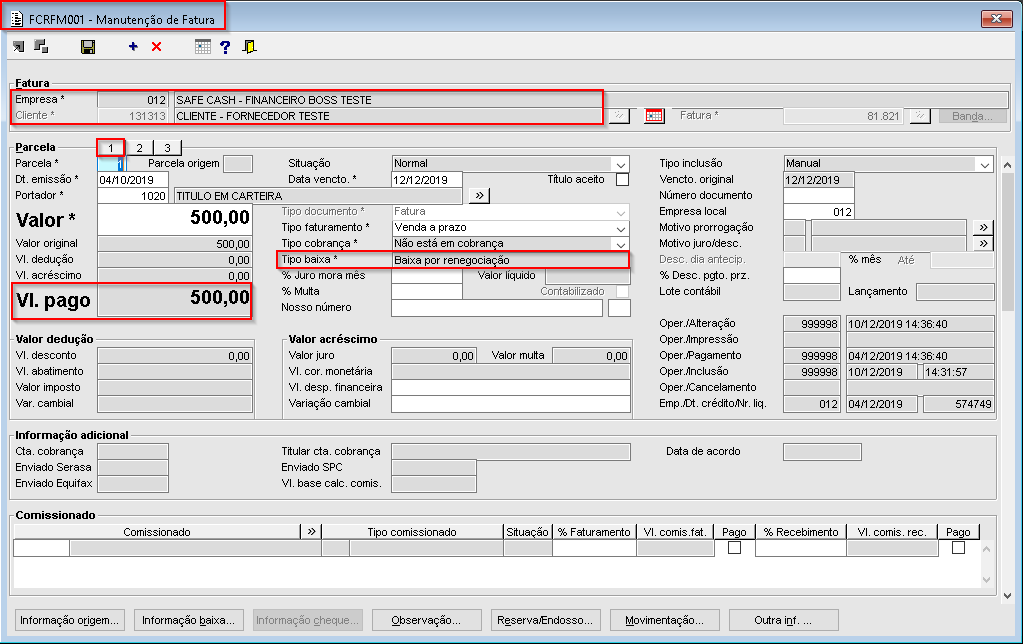Click the Parcela number input field

[110, 164]
